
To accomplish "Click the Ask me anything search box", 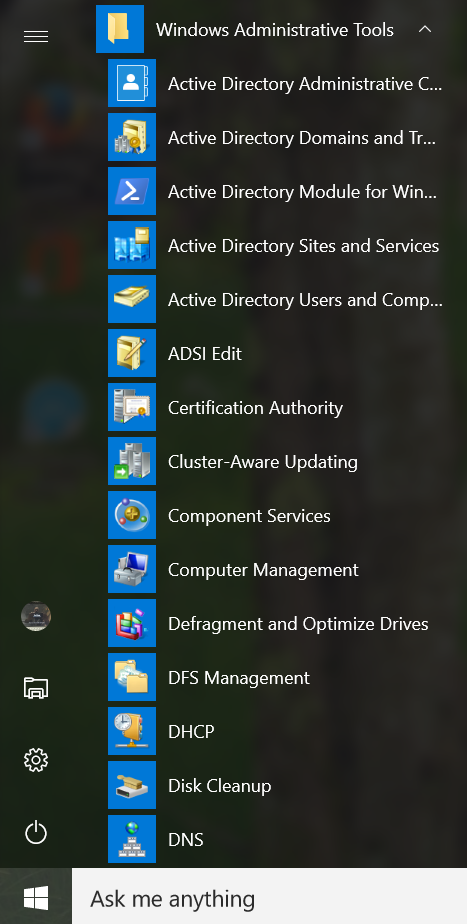I will click(x=269, y=899).
